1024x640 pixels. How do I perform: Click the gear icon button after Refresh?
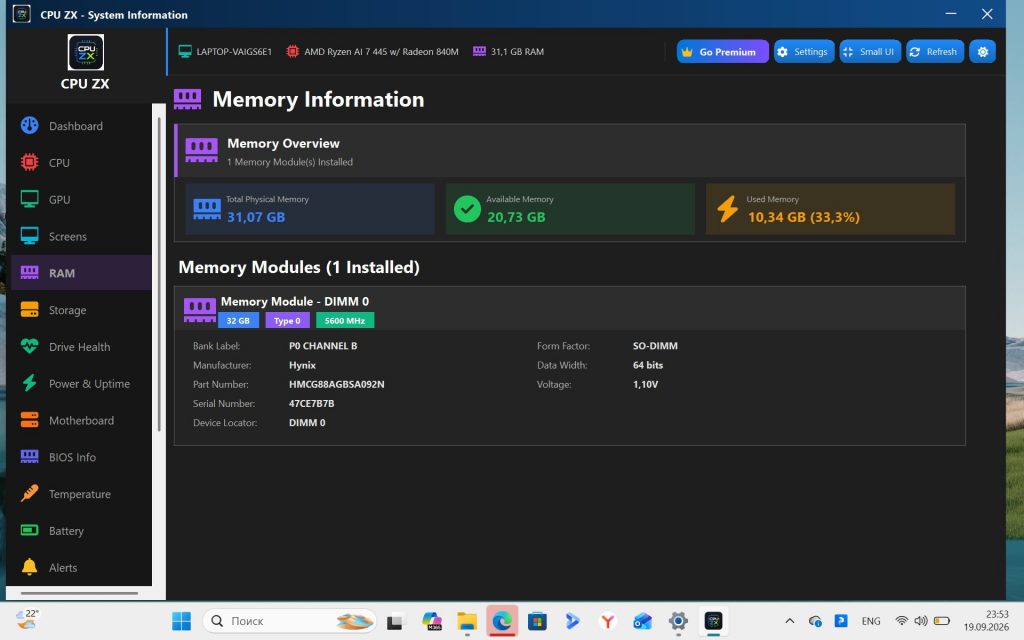pyautogui.click(x=982, y=52)
